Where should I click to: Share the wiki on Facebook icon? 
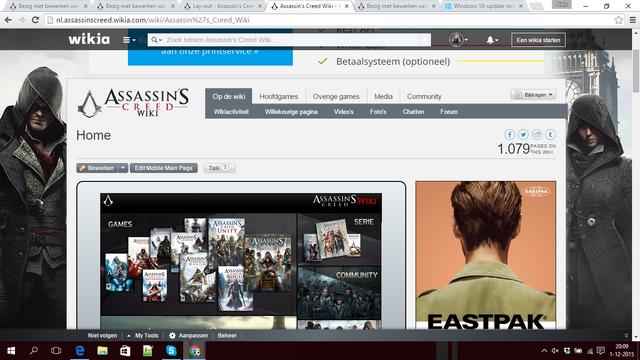click(x=509, y=134)
